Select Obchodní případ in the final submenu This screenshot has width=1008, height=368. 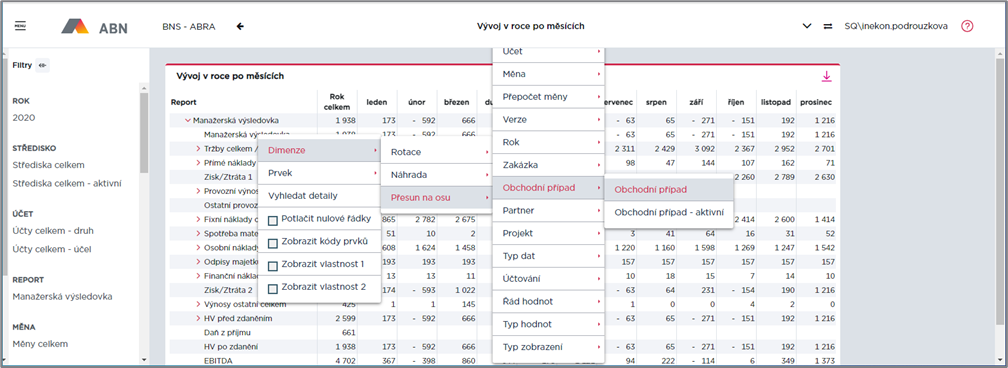tap(669, 190)
